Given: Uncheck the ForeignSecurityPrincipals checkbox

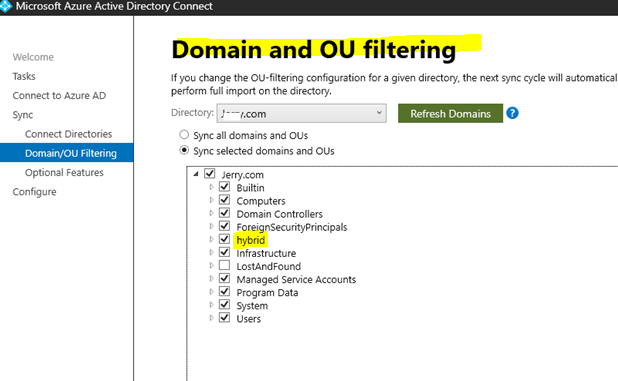Looking at the screenshot, I should coord(224,226).
